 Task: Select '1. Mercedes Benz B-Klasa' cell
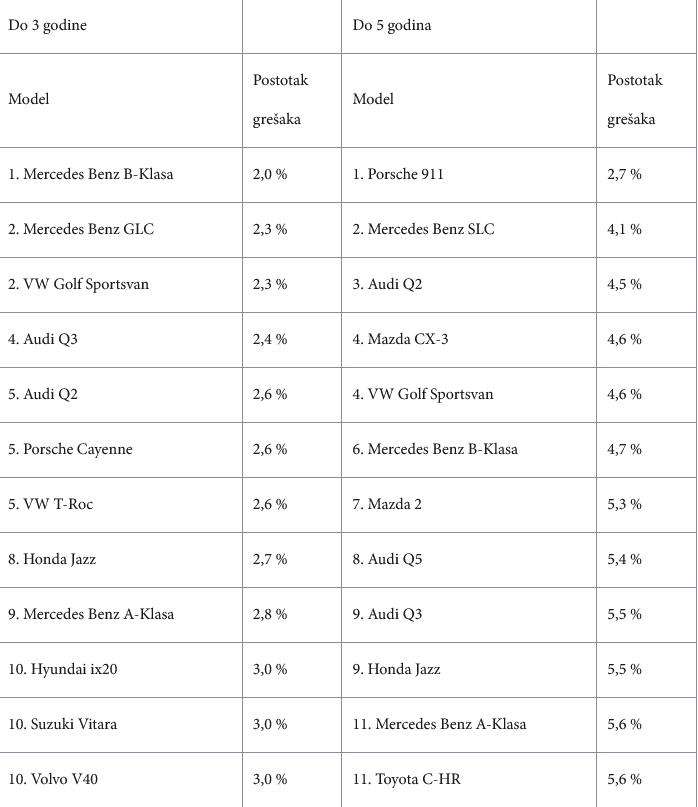91,174
